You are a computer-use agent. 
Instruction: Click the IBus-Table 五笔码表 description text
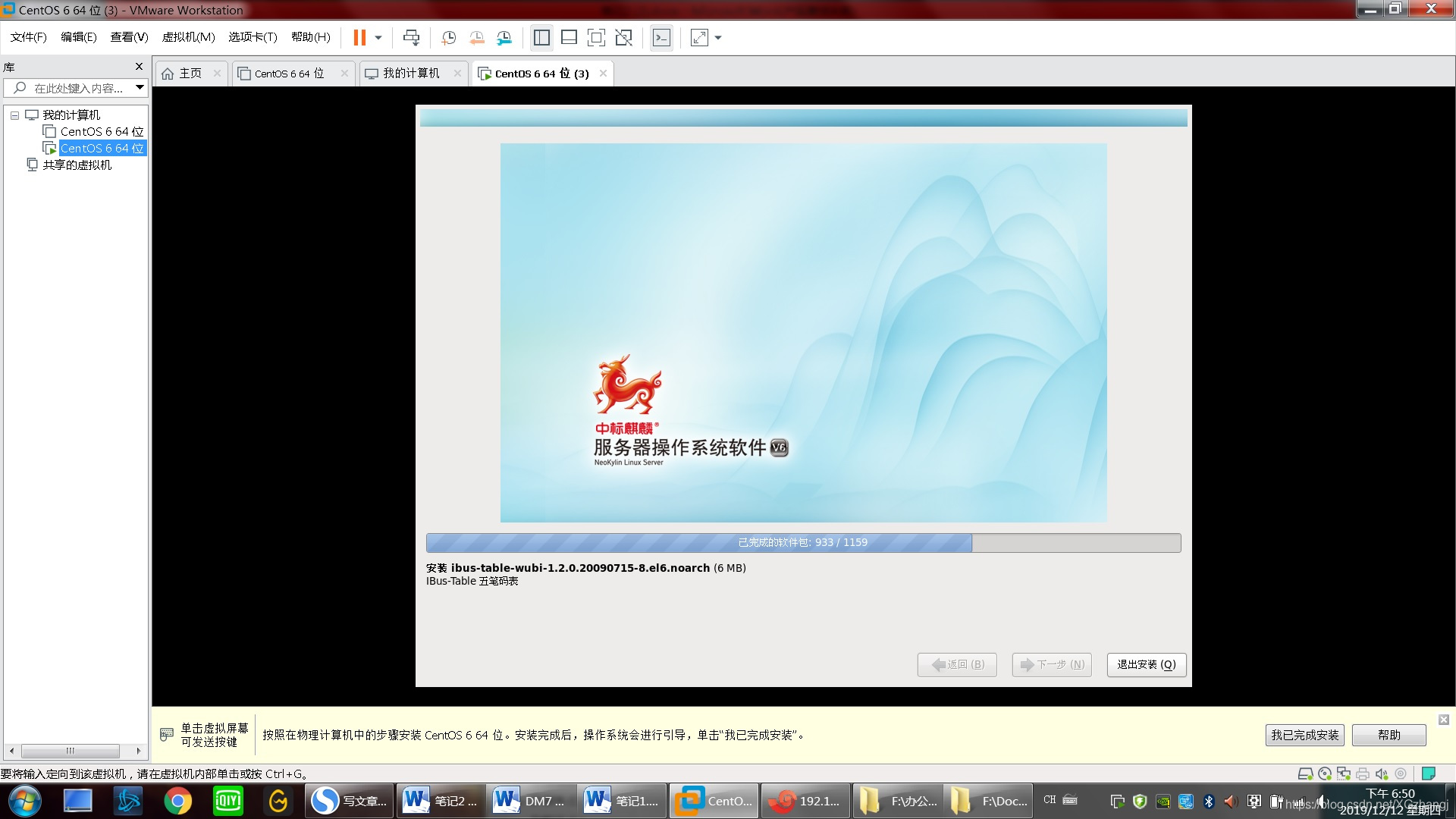pyautogui.click(x=472, y=581)
